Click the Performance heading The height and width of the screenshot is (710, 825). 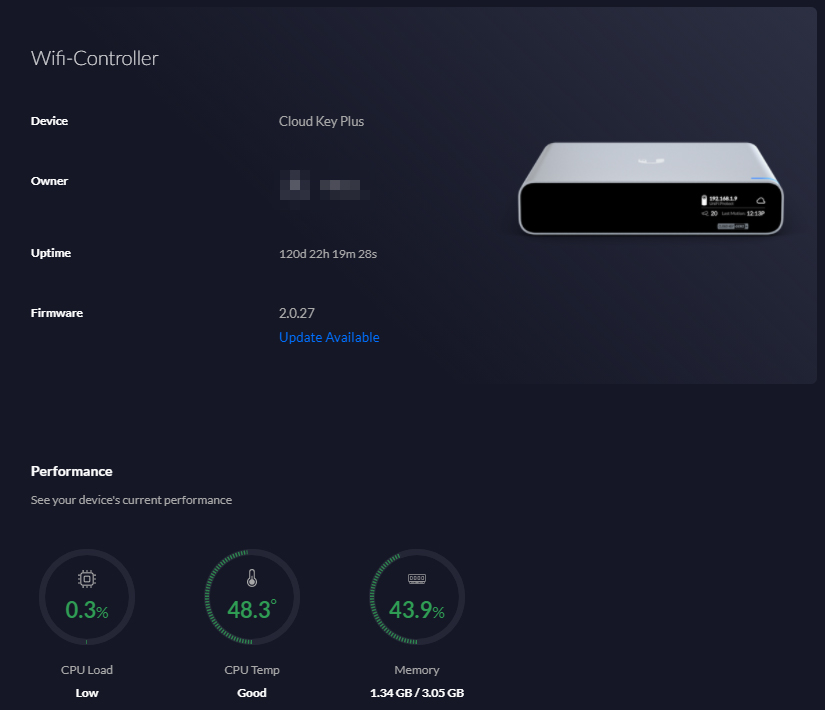[x=72, y=471]
